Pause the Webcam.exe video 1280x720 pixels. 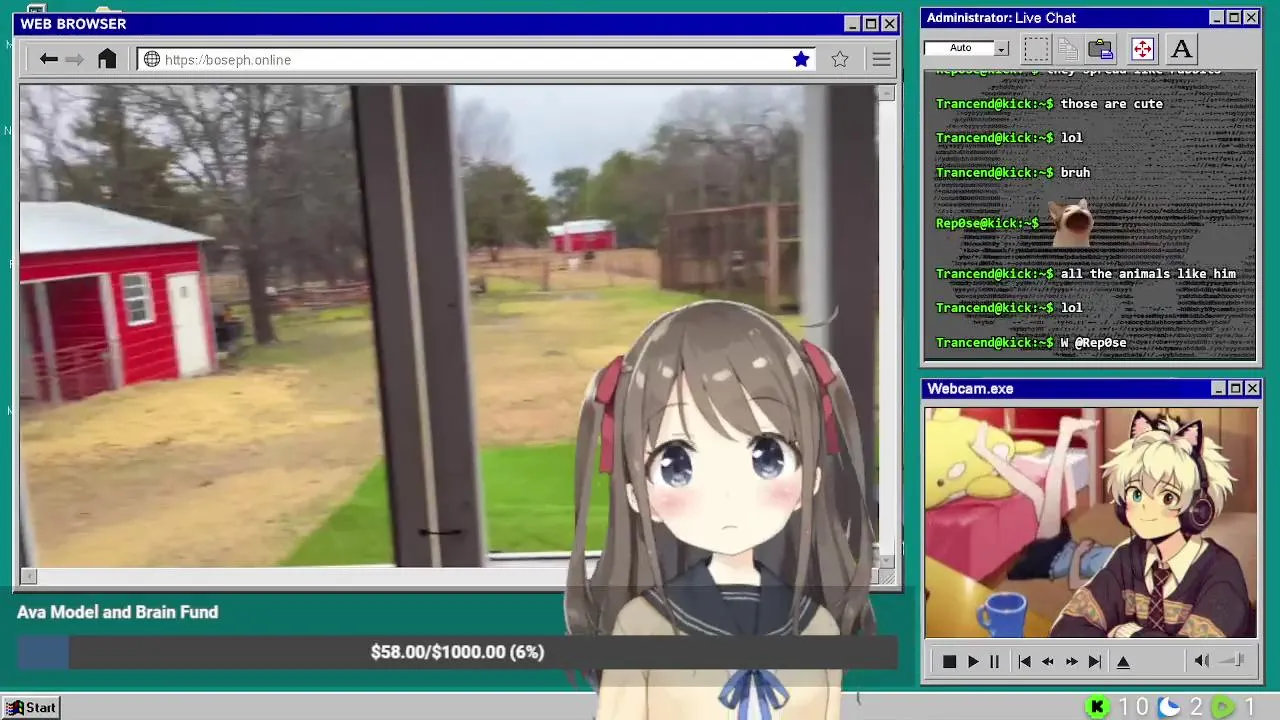pos(994,661)
